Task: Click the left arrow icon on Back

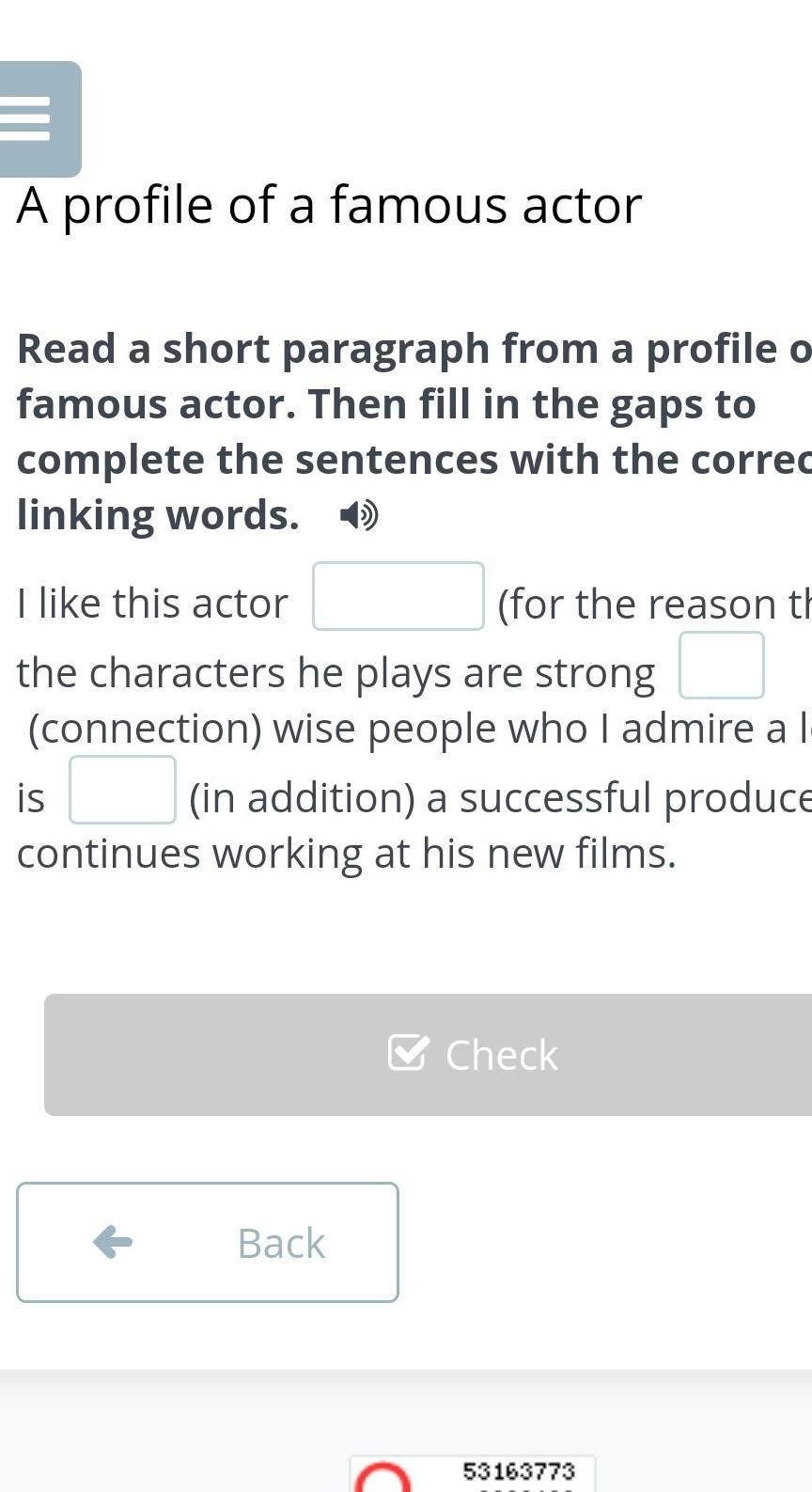Action: coord(113,1242)
